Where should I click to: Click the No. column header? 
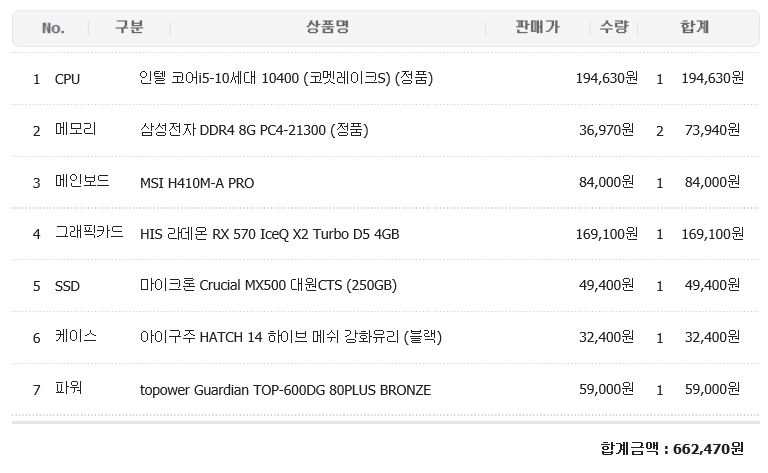[53, 28]
